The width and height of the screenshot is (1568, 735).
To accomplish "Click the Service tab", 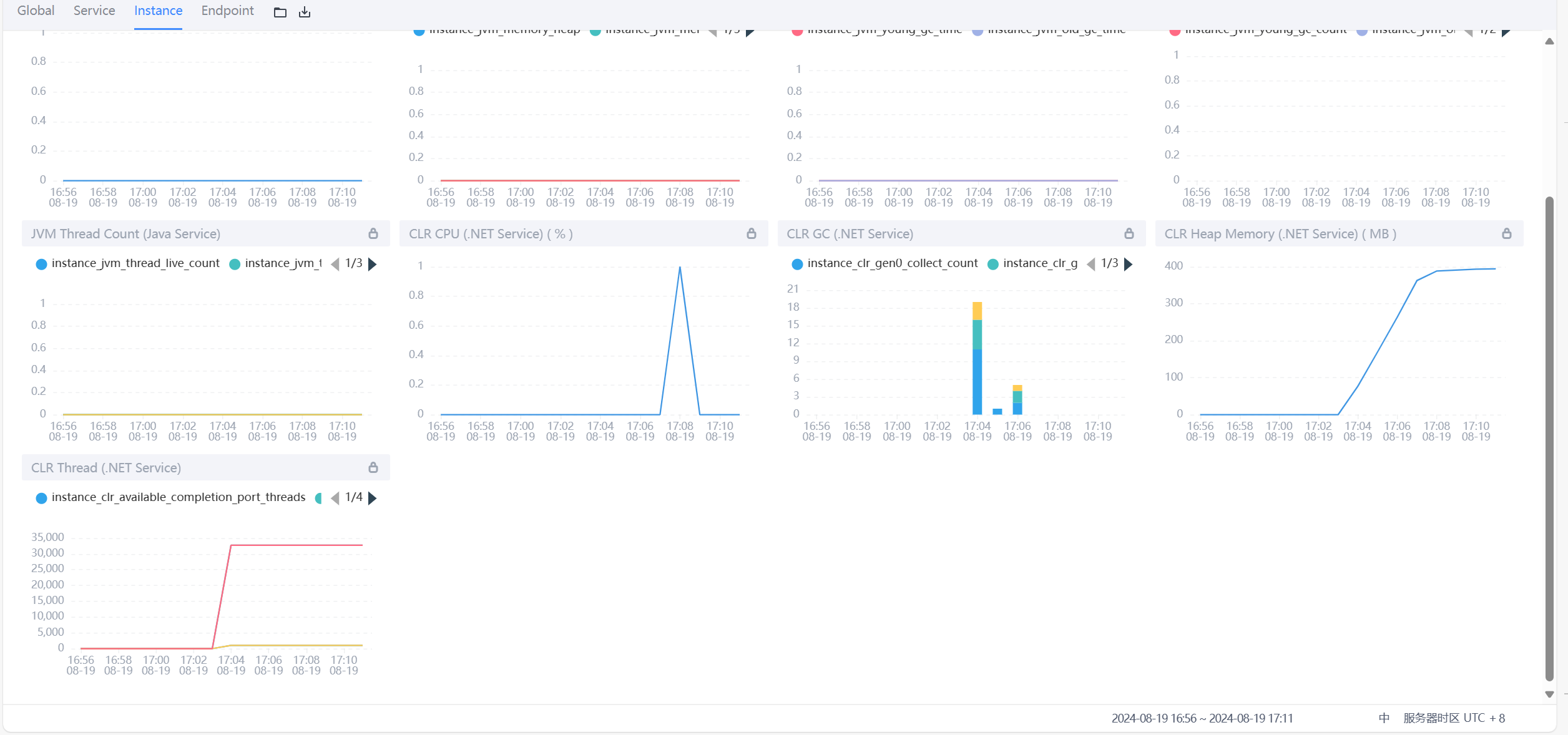I will (x=94, y=12).
